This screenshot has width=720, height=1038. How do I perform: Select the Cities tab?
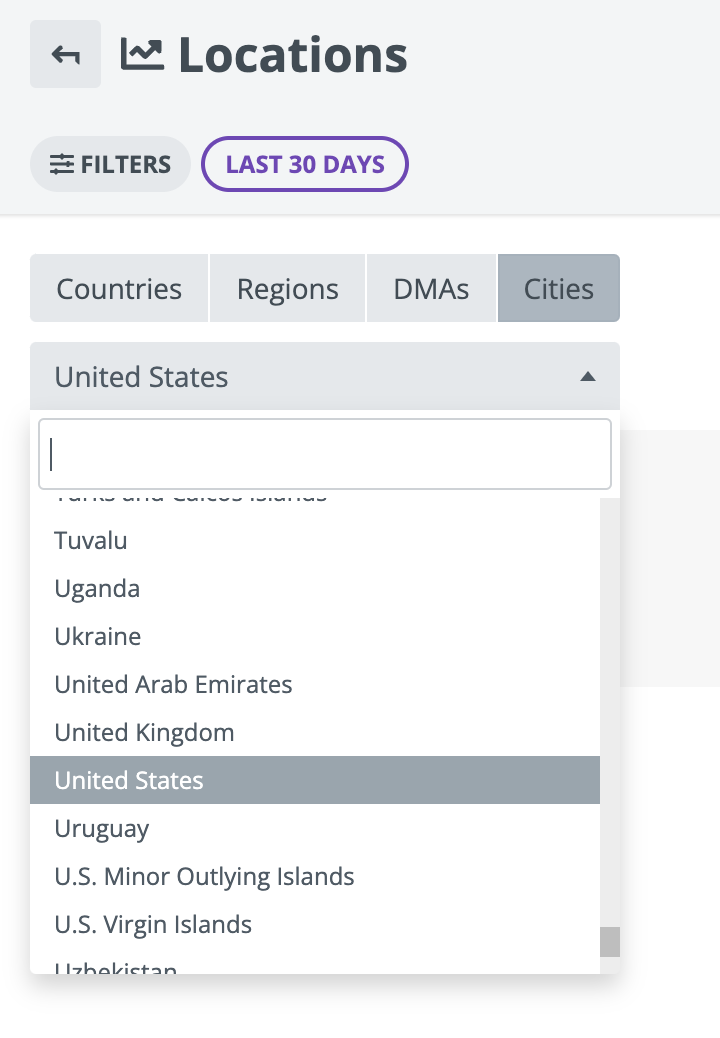point(558,289)
